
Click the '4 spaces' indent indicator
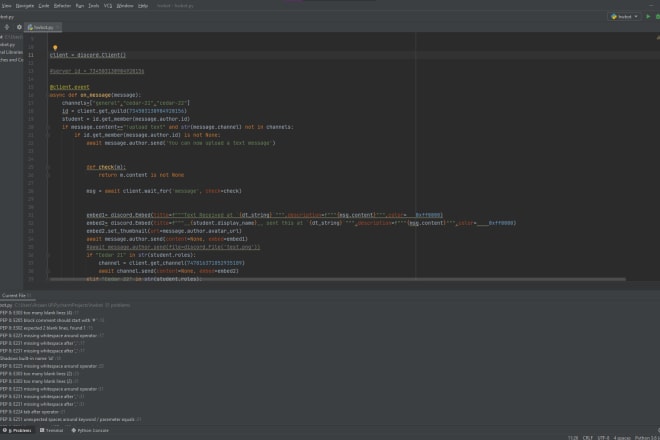click(x=622, y=438)
